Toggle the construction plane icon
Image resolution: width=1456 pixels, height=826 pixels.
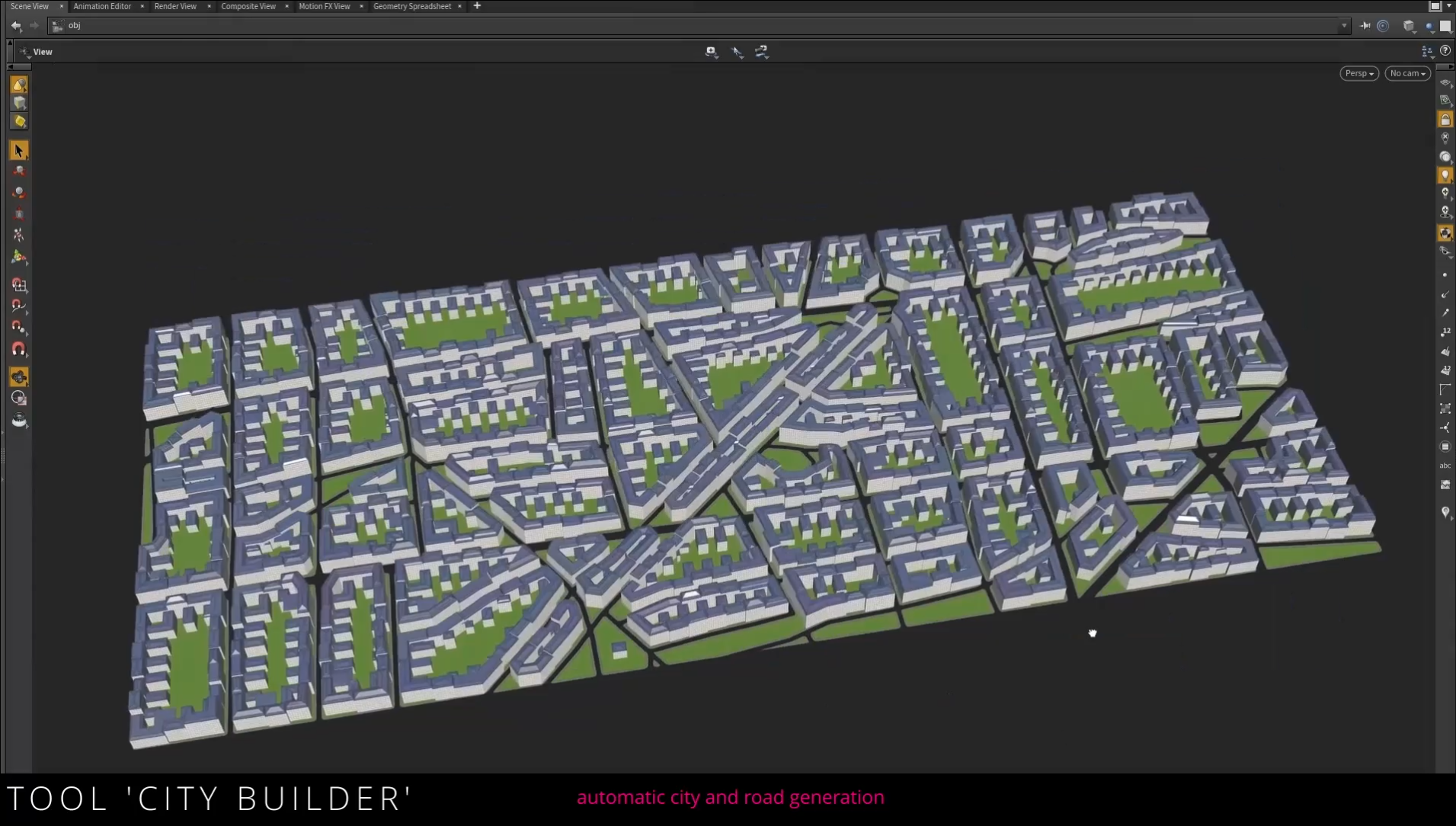(1445, 101)
